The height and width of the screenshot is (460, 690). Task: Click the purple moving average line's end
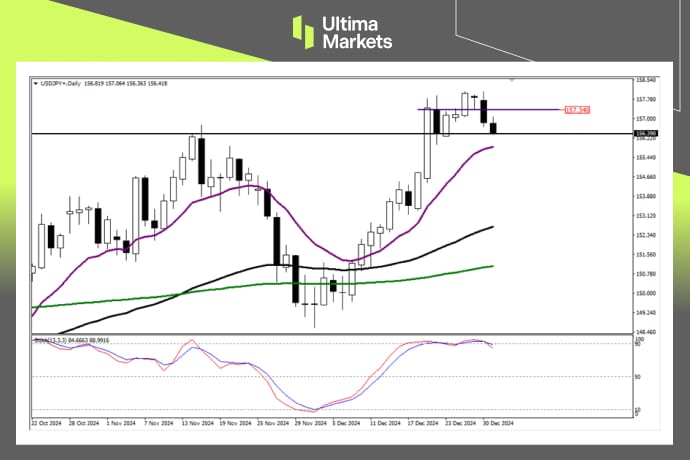(x=492, y=147)
